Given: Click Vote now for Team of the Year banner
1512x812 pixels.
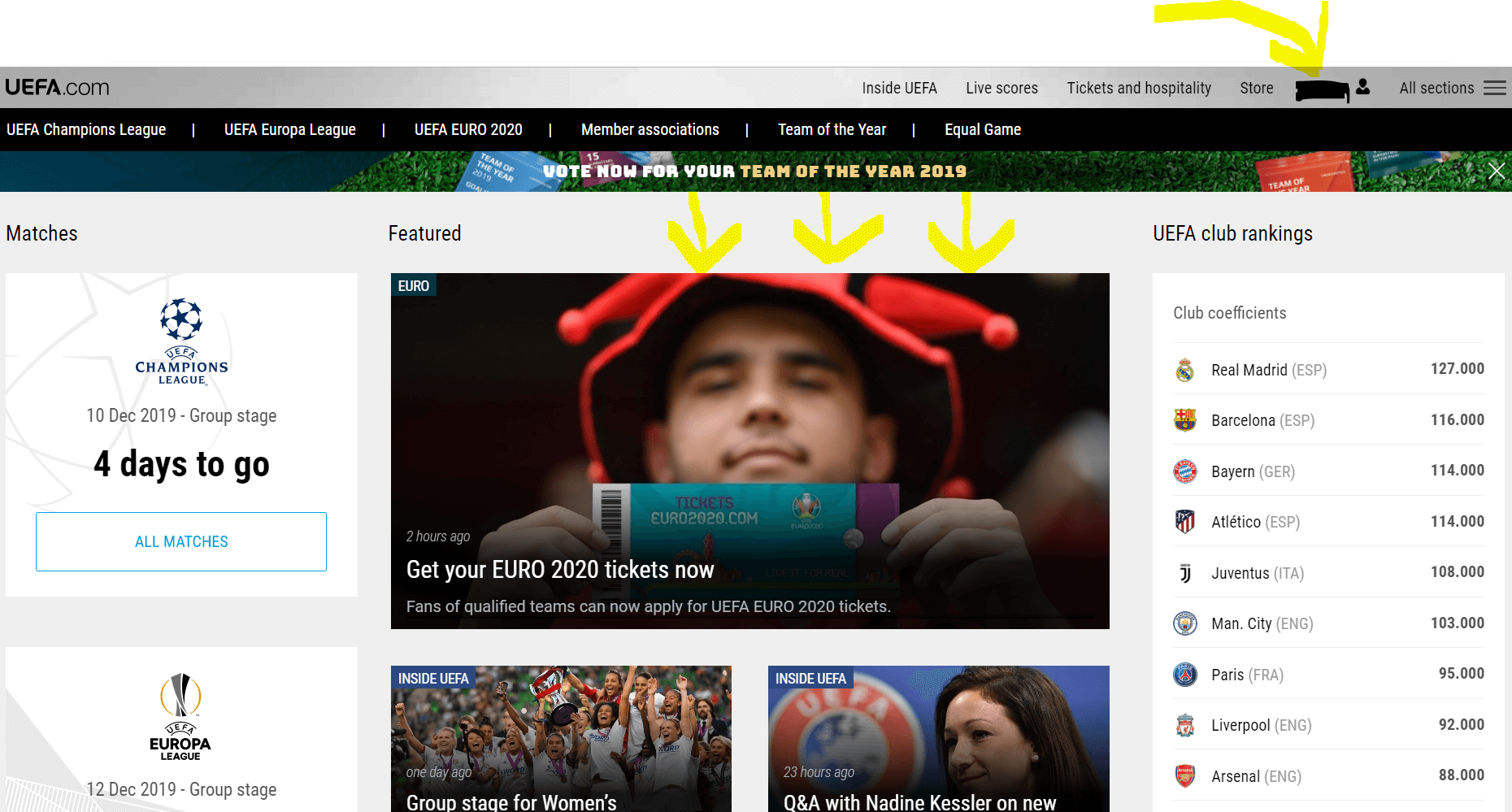Looking at the screenshot, I should coord(754,171).
